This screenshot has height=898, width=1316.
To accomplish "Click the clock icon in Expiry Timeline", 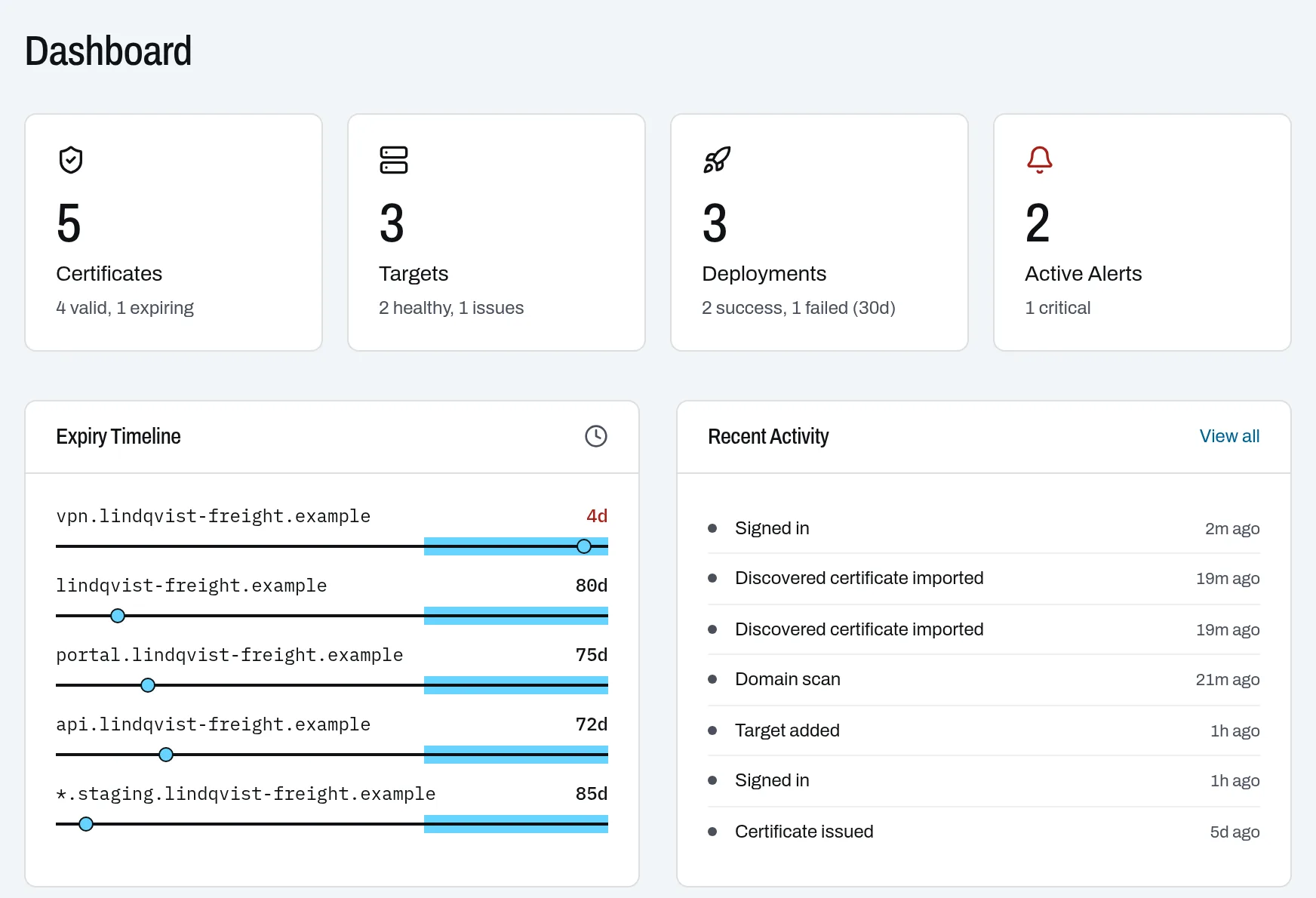I will (596, 436).
